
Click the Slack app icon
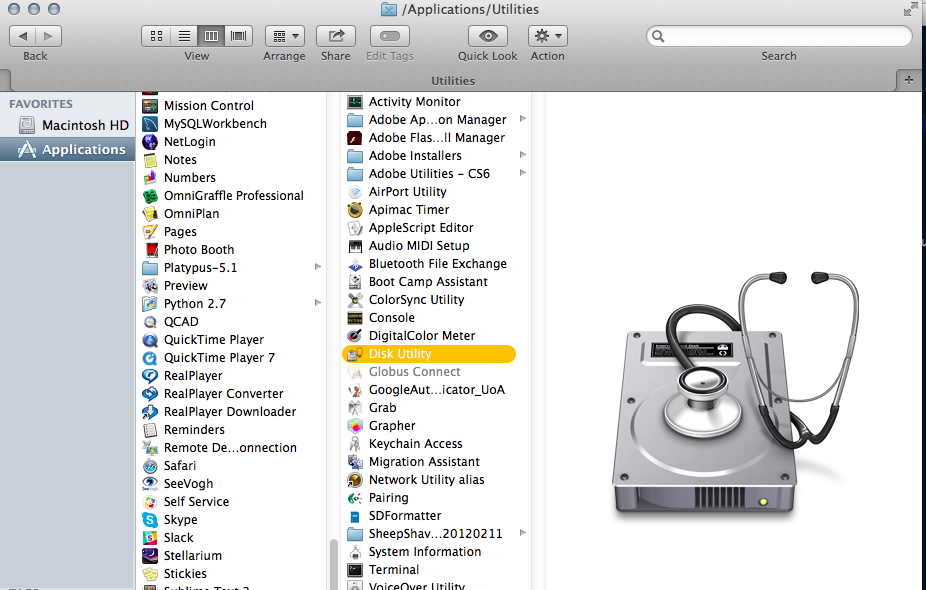pyautogui.click(x=150, y=538)
